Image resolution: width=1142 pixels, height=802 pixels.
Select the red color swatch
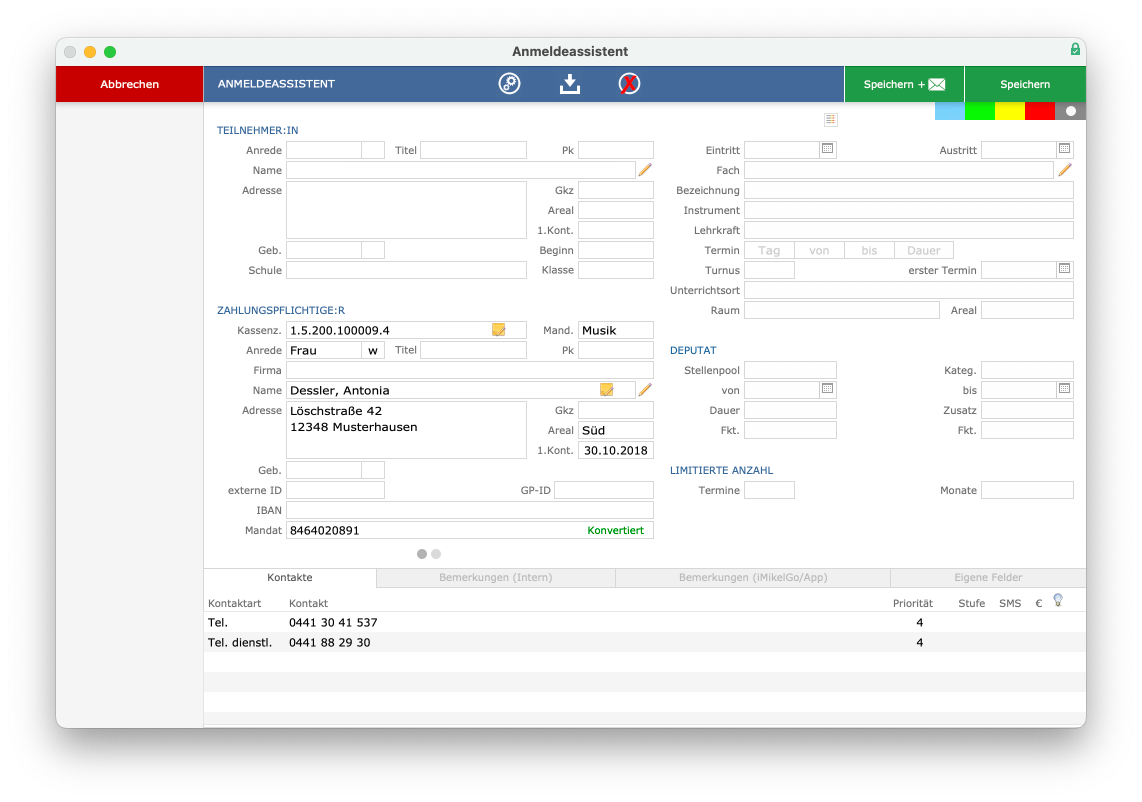click(x=1040, y=111)
